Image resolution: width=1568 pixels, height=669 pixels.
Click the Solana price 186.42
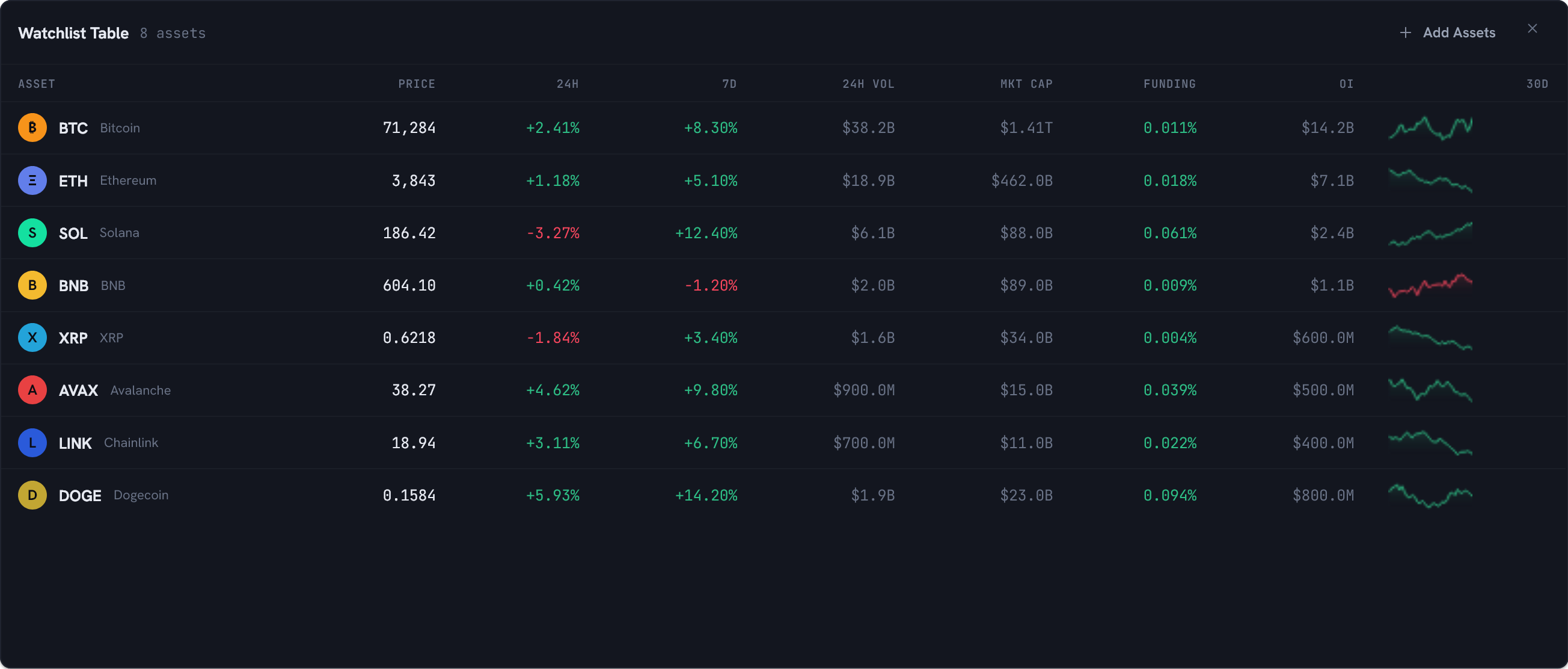pos(409,233)
